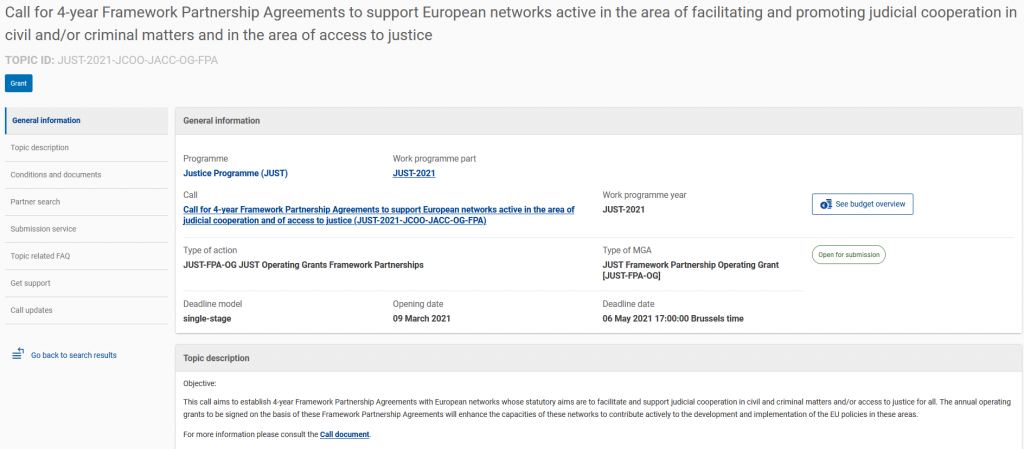Follow the JUST-2021 work programme link
The height and width of the screenshot is (449, 1024).
pos(414,173)
